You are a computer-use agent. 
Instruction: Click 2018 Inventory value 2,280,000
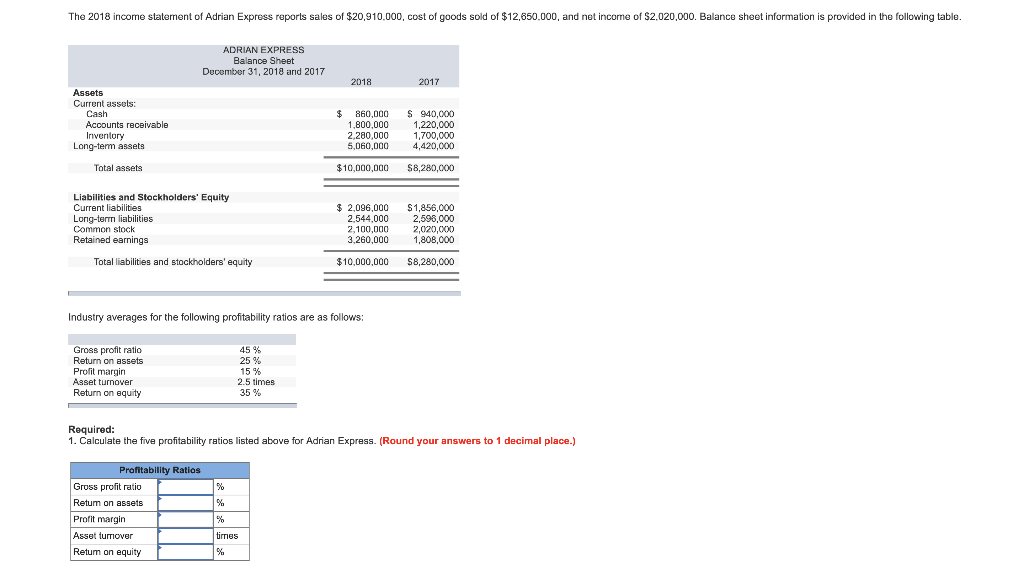click(368, 136)
